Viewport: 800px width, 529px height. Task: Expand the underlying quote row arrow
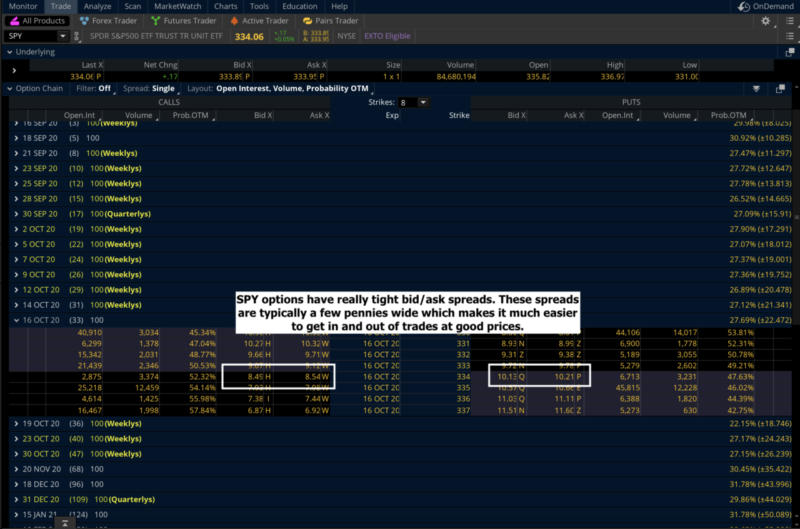[14, 70]
